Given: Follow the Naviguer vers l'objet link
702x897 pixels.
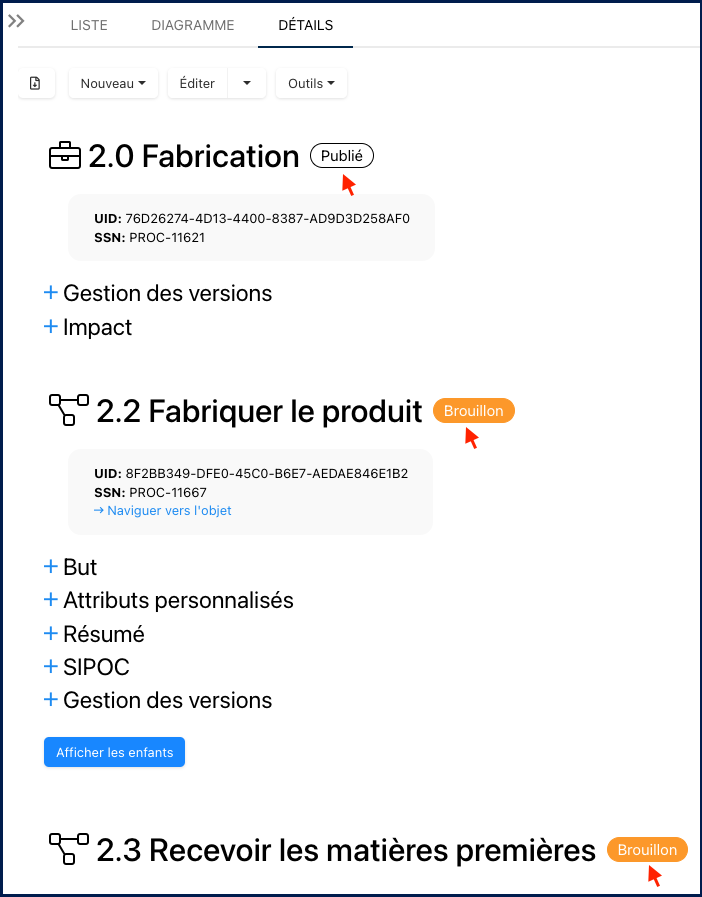Looking at the screenshot, I should 163,511.
